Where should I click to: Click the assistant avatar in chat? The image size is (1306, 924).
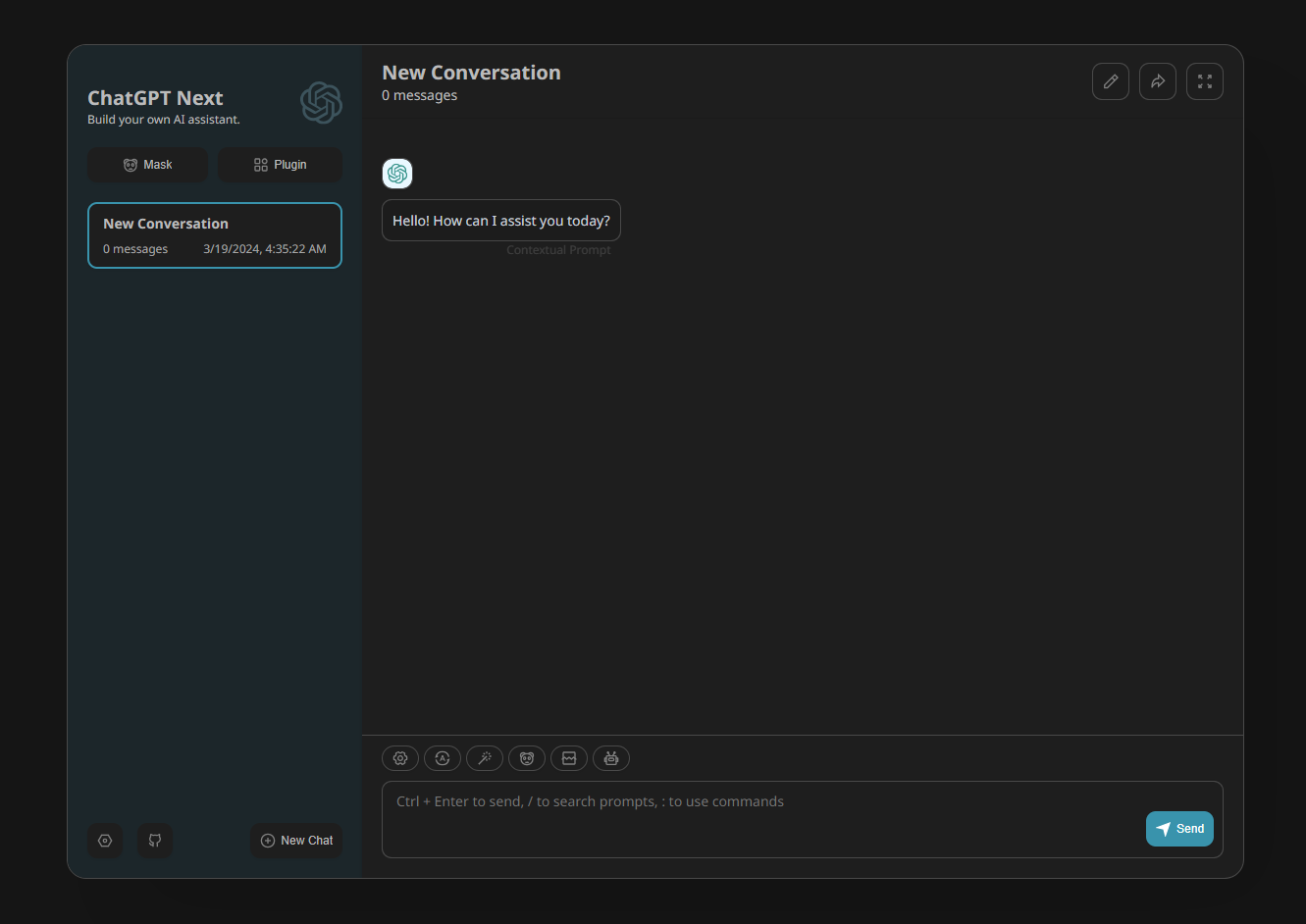point(397,174)
